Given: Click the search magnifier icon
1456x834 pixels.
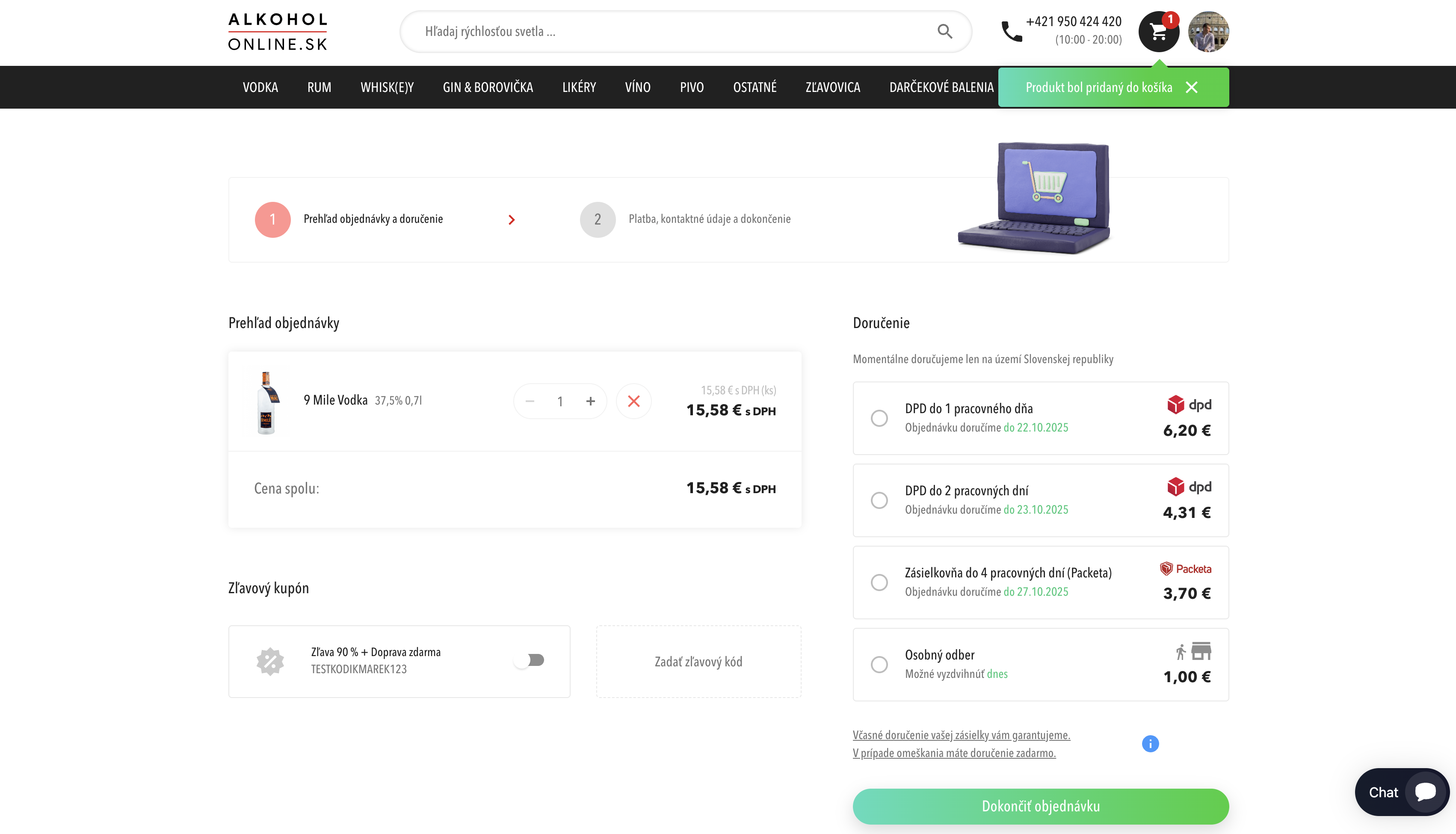Looking at the screenshot, I should tap(944, 32).
